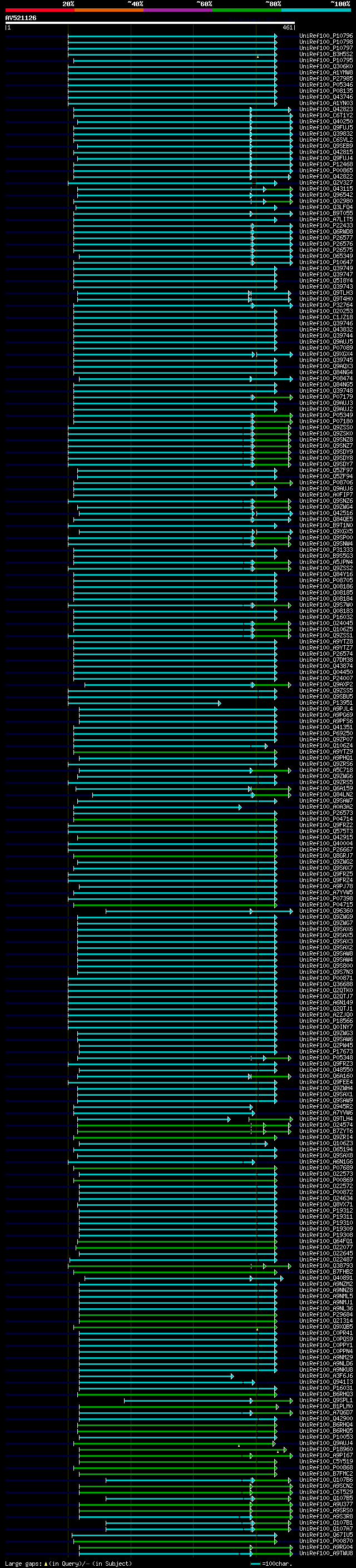Open hit UniRef100_B7FMC2
This screenshot has height=1568, width=356.
tap(326, 1473)
